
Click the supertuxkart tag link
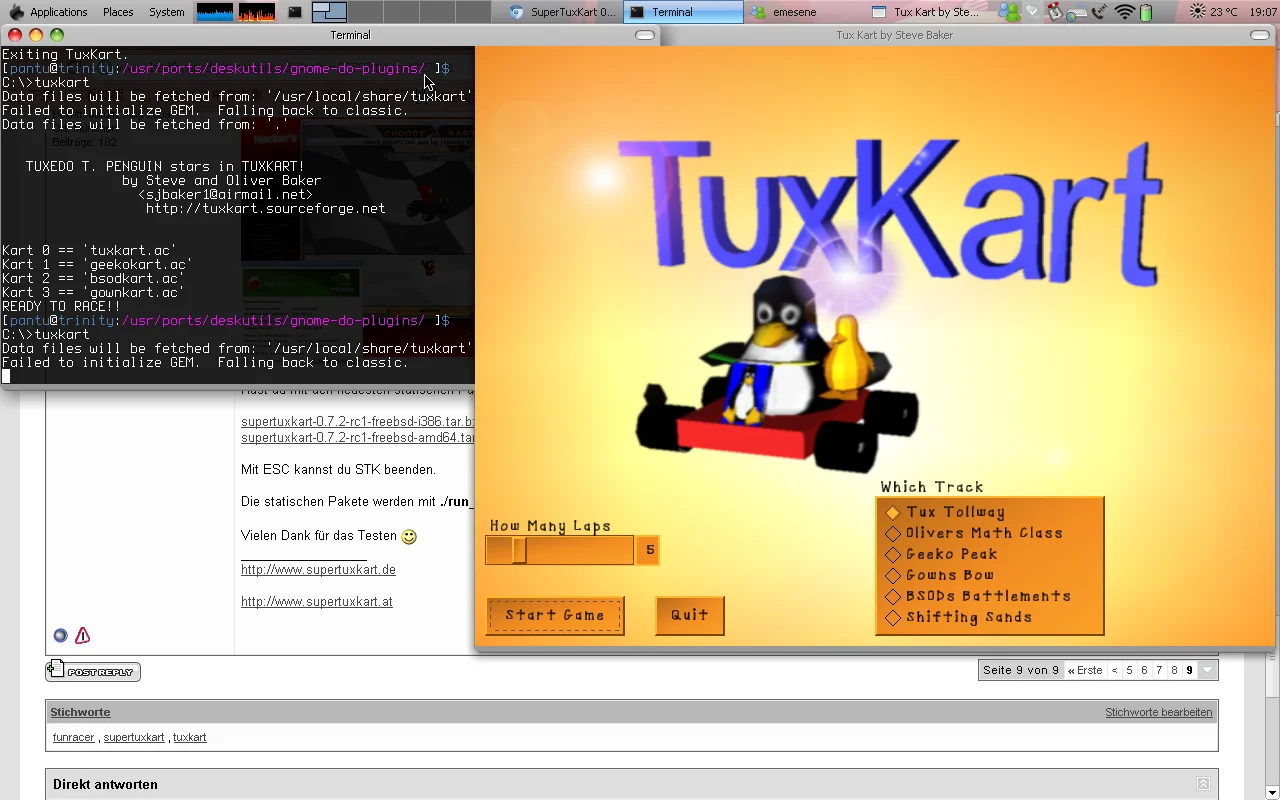pyautogui.click(x=134, y=737)
